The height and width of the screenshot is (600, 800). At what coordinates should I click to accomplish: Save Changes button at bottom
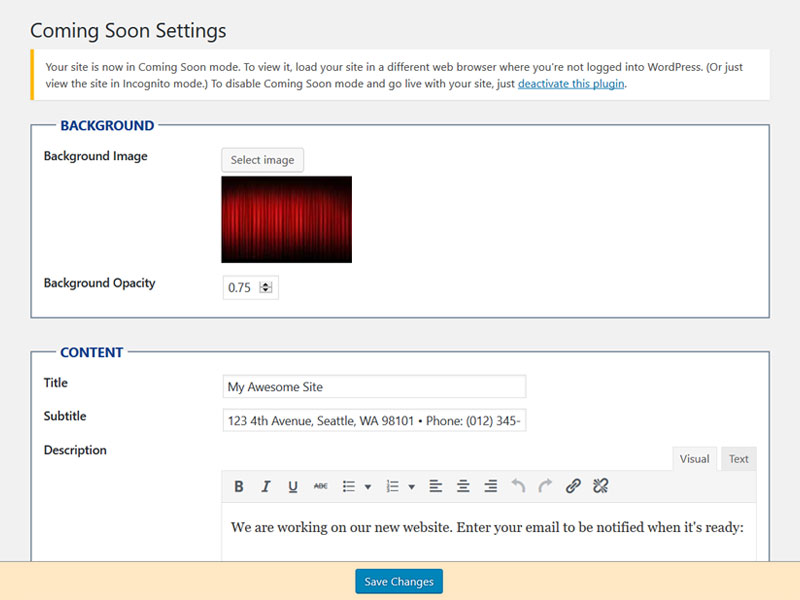[399, 582]
